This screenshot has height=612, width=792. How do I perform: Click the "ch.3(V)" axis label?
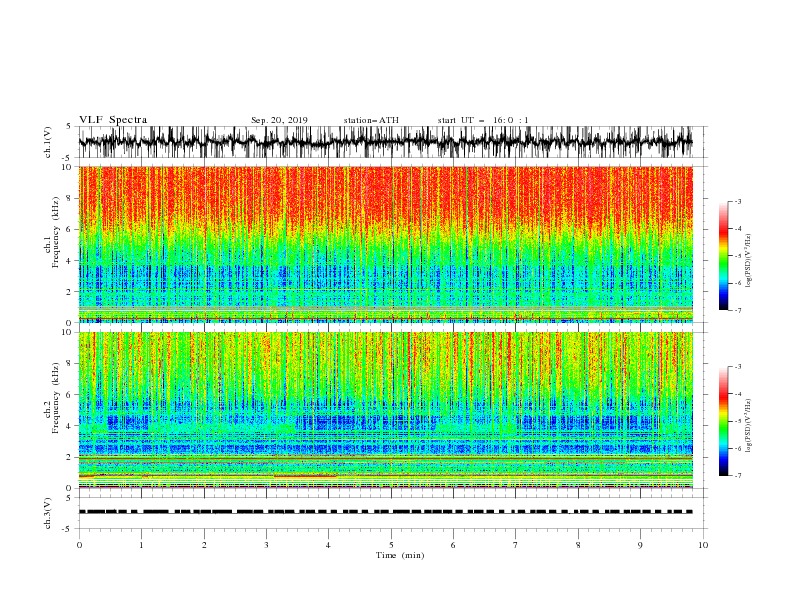(48, 513)
